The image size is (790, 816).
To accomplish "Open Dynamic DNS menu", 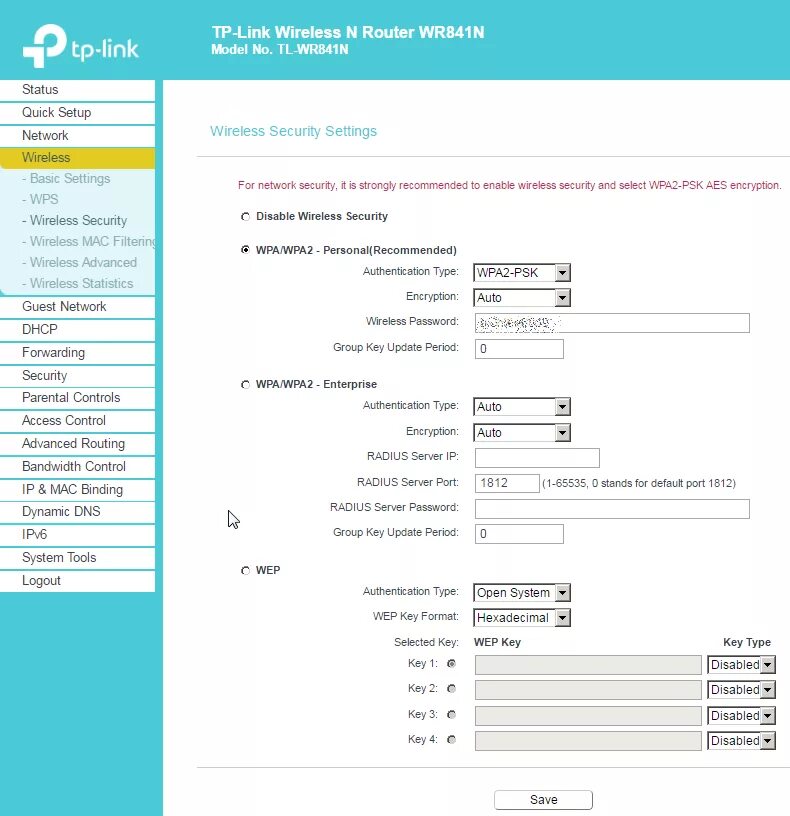I will point(78,512).
